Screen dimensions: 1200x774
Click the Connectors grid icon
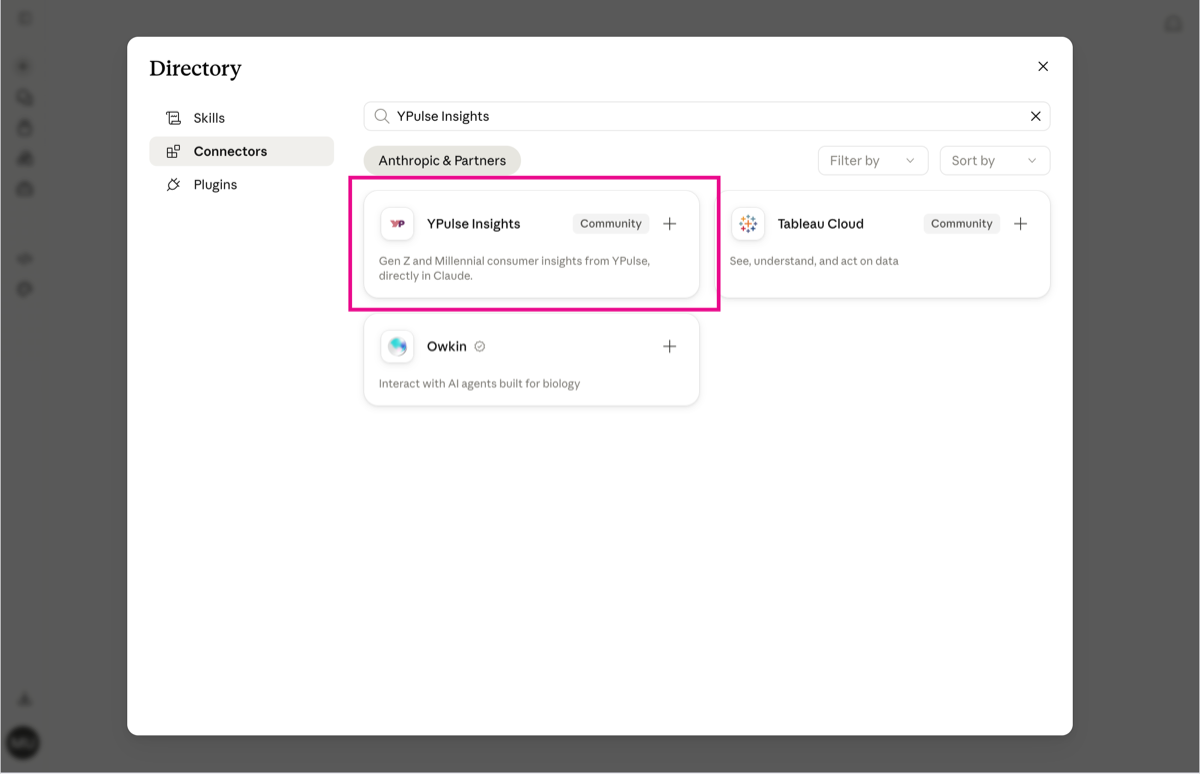click(173, 151)
